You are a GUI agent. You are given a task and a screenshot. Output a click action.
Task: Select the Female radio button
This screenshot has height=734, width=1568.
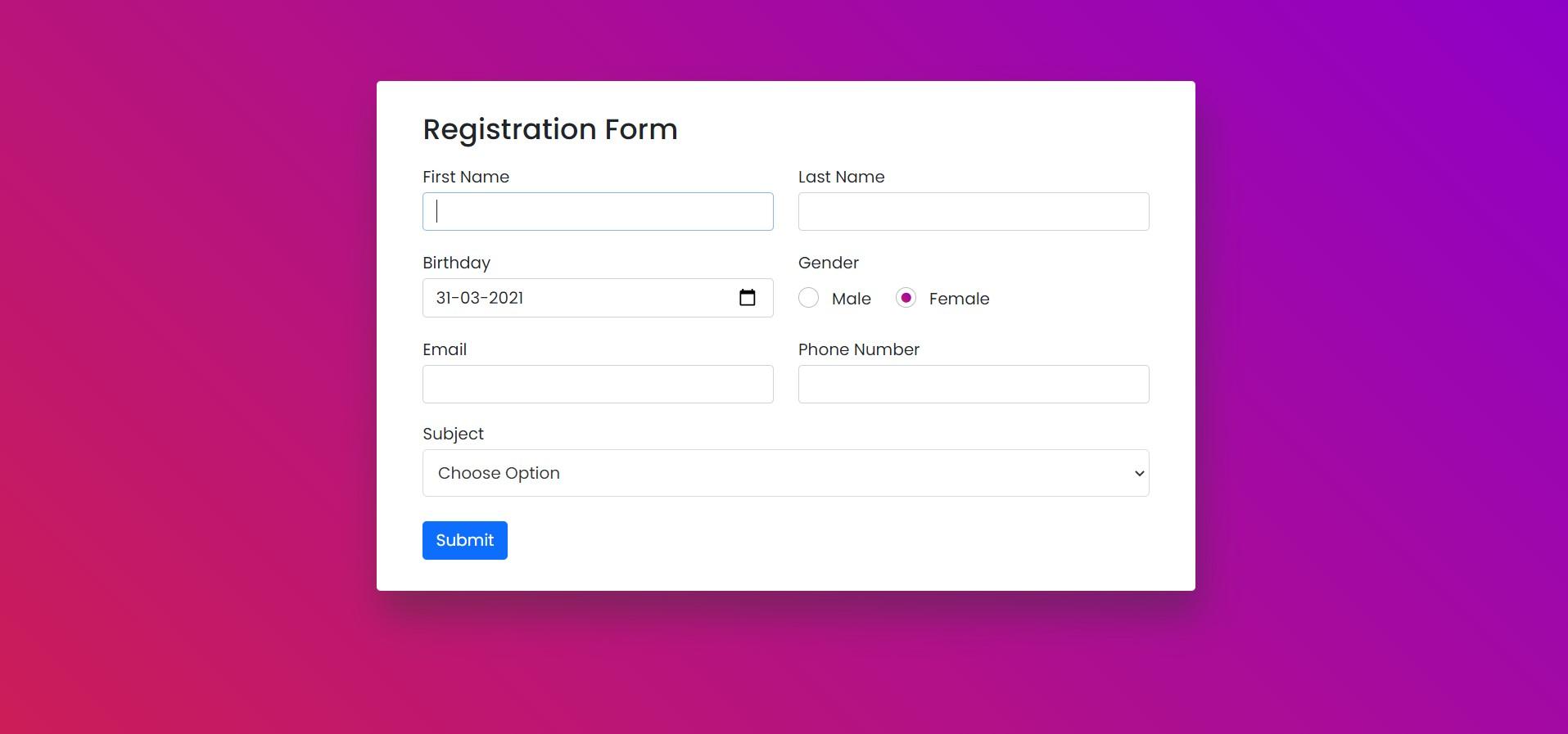click(x=906, y=298)
